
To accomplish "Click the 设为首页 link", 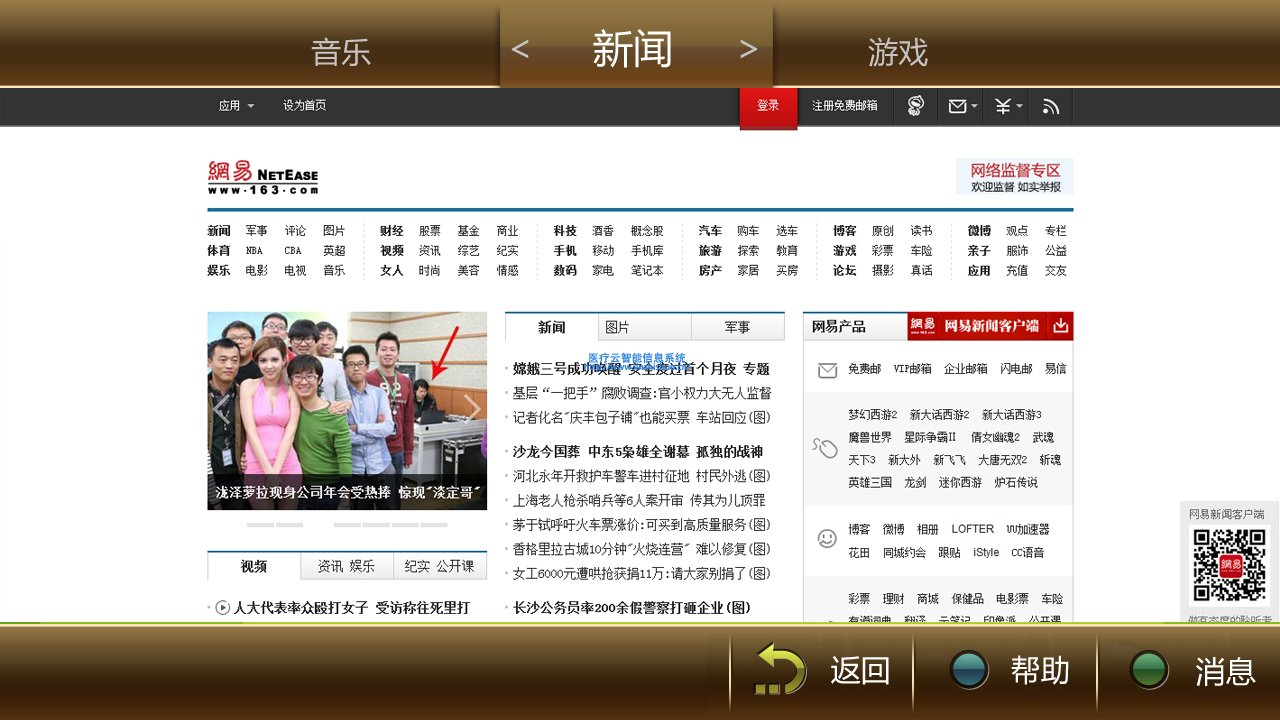I will pos(304,105).
